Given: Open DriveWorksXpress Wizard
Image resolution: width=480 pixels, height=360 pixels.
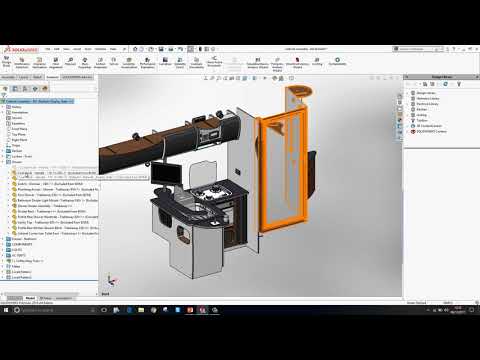Looking at the screenshot, I should tap(297, 63).
